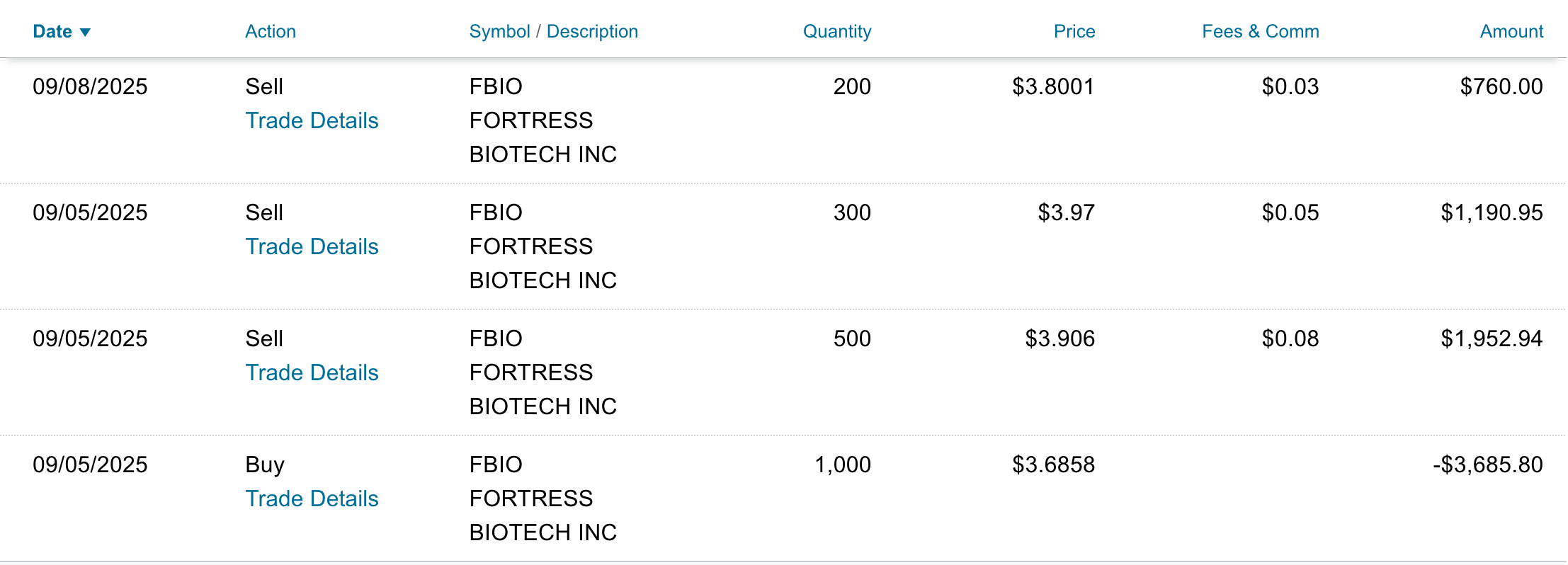The image size is (1568, 565).
Task: Sort by Action column header
Action: (270, 32)
